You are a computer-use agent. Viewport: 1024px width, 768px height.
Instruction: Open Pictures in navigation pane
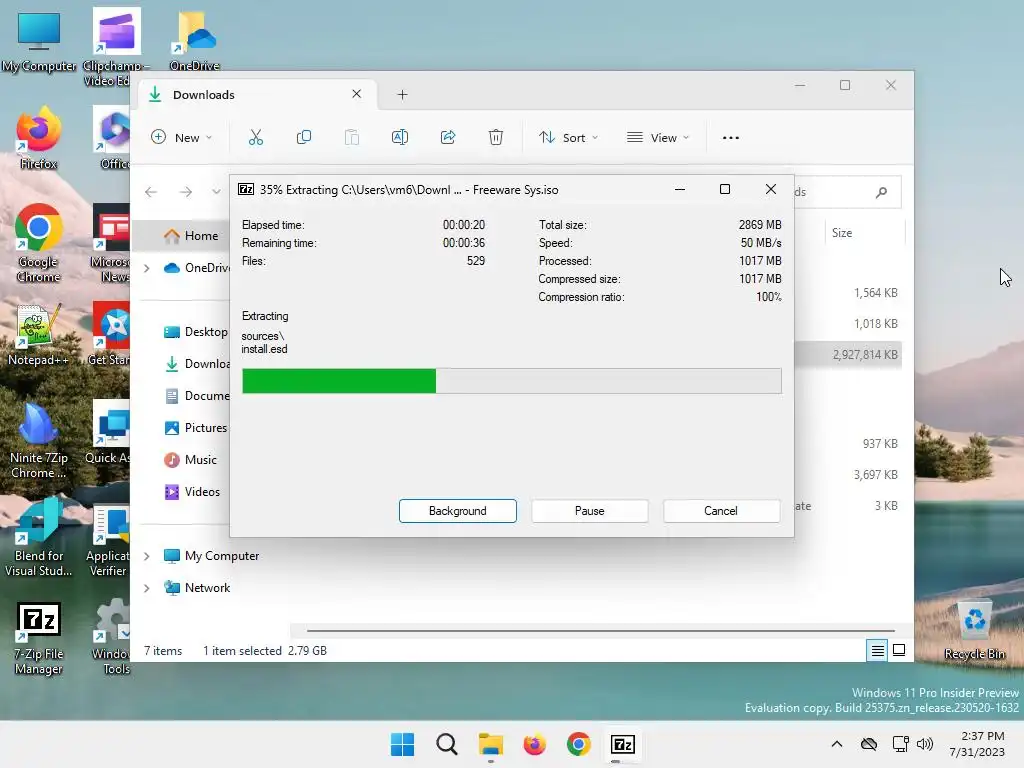tap(195, 428)
